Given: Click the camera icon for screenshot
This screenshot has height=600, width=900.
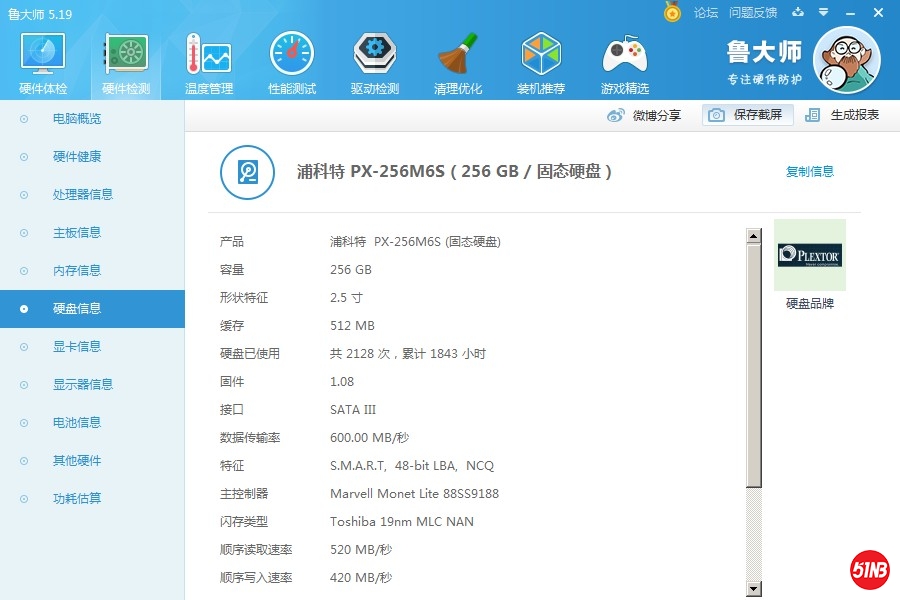Looking at the screenshot, I should 716,115.
